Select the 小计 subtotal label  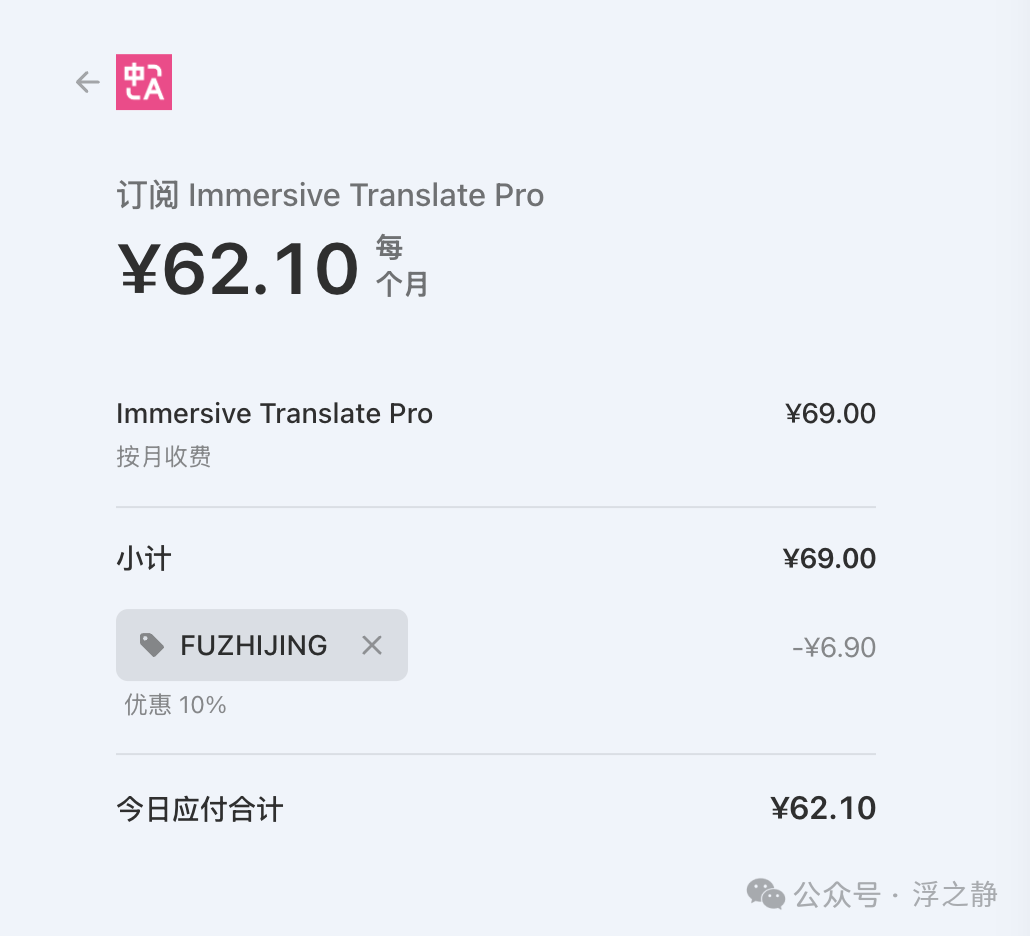tap(144, 559)
